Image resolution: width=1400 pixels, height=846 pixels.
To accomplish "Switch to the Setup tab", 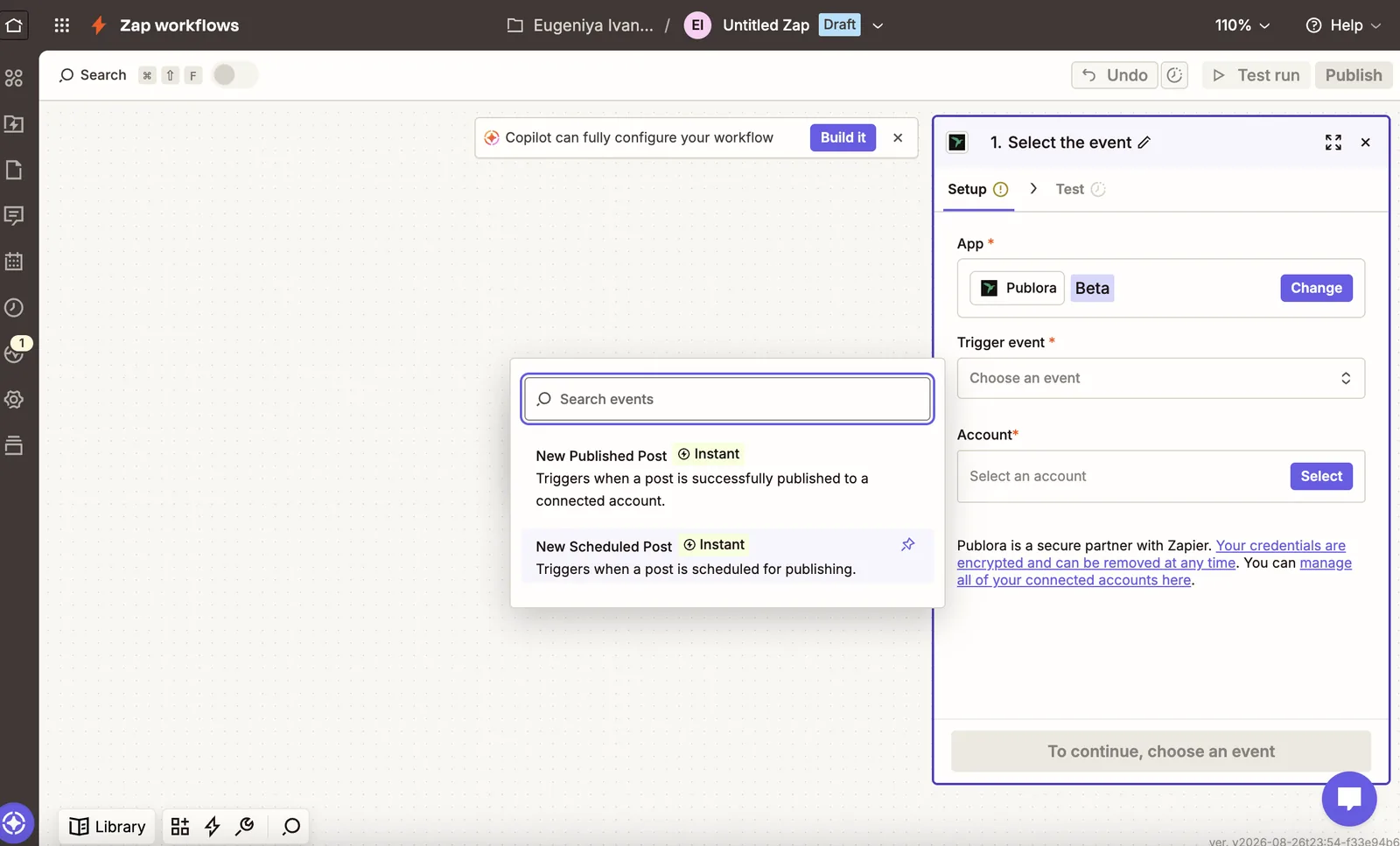I will point(977,189).
